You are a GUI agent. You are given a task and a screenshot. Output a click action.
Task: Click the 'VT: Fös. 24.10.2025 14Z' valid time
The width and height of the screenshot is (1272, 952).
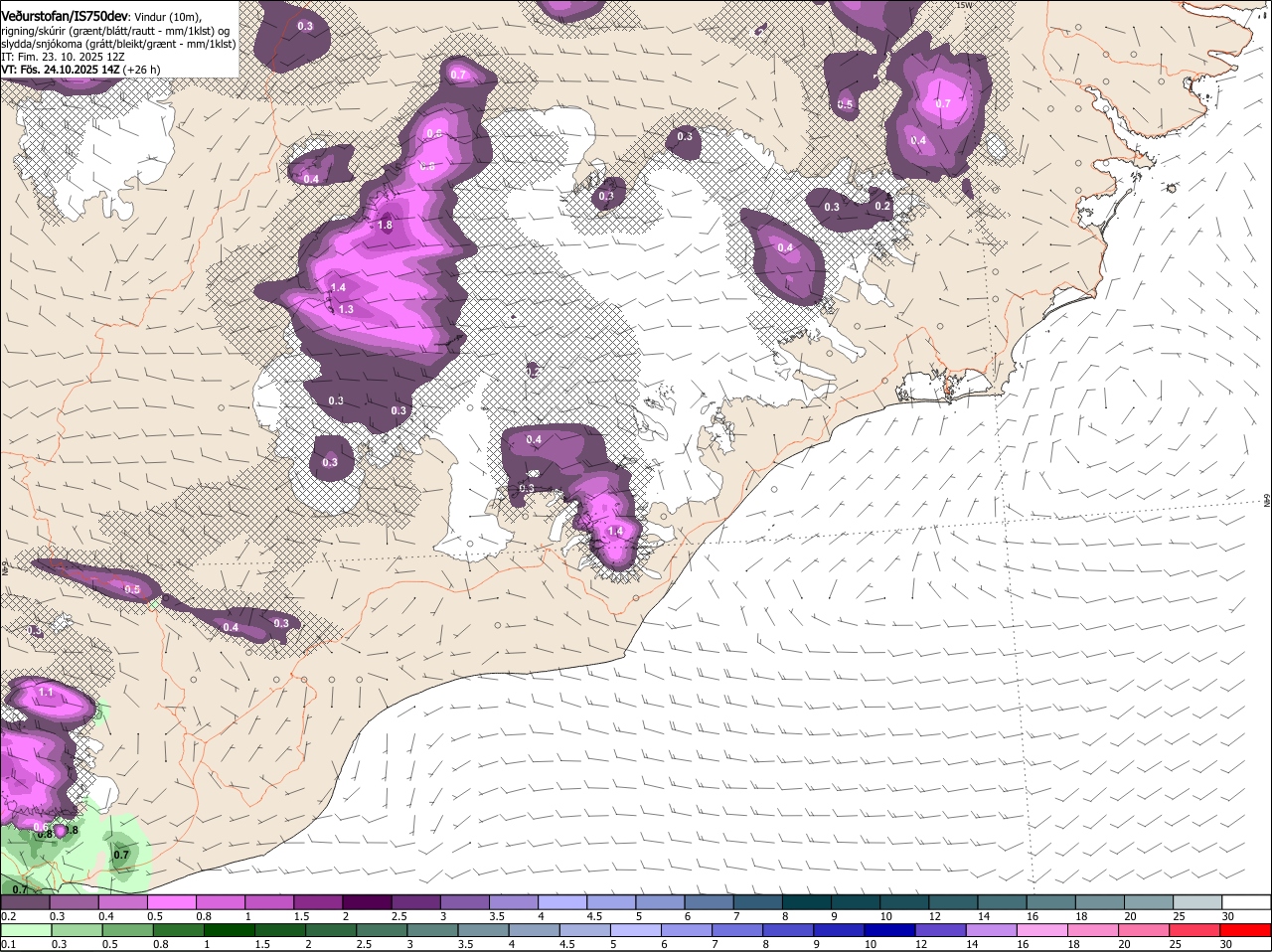[61, 70]
